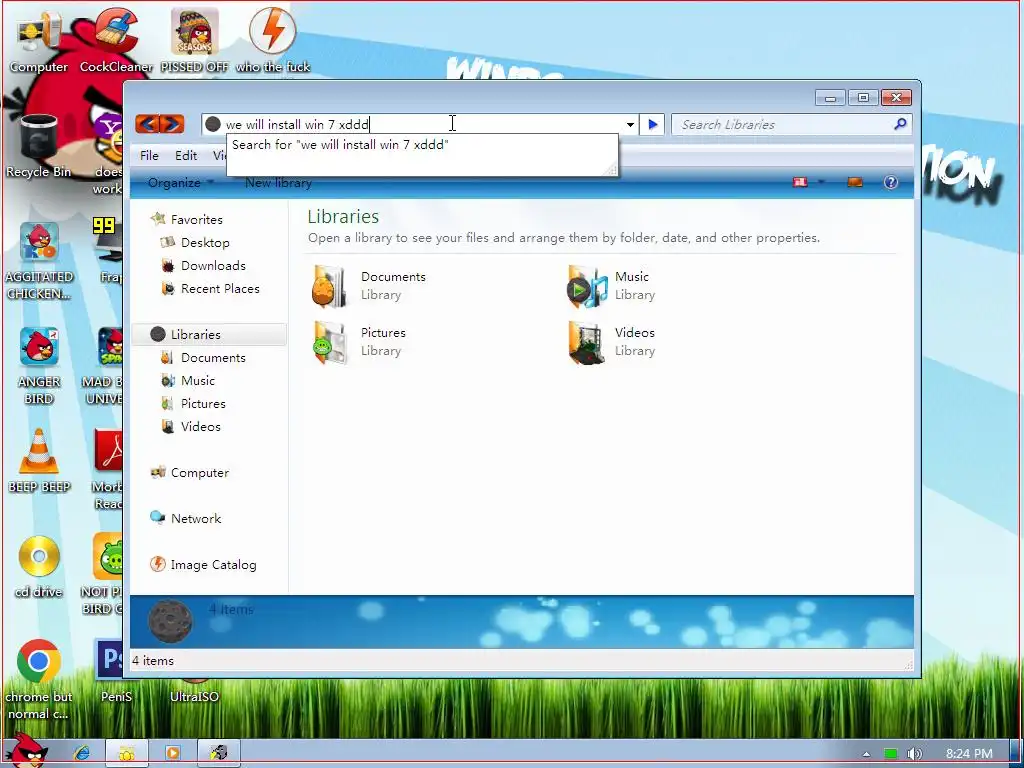Click the green tray status icon
1024x768 pixels.
point(891,754)
